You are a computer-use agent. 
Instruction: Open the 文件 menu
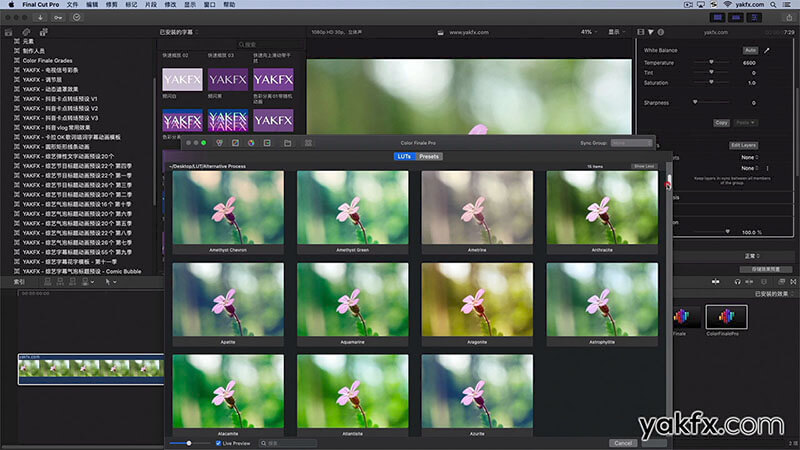pos(72,5)
